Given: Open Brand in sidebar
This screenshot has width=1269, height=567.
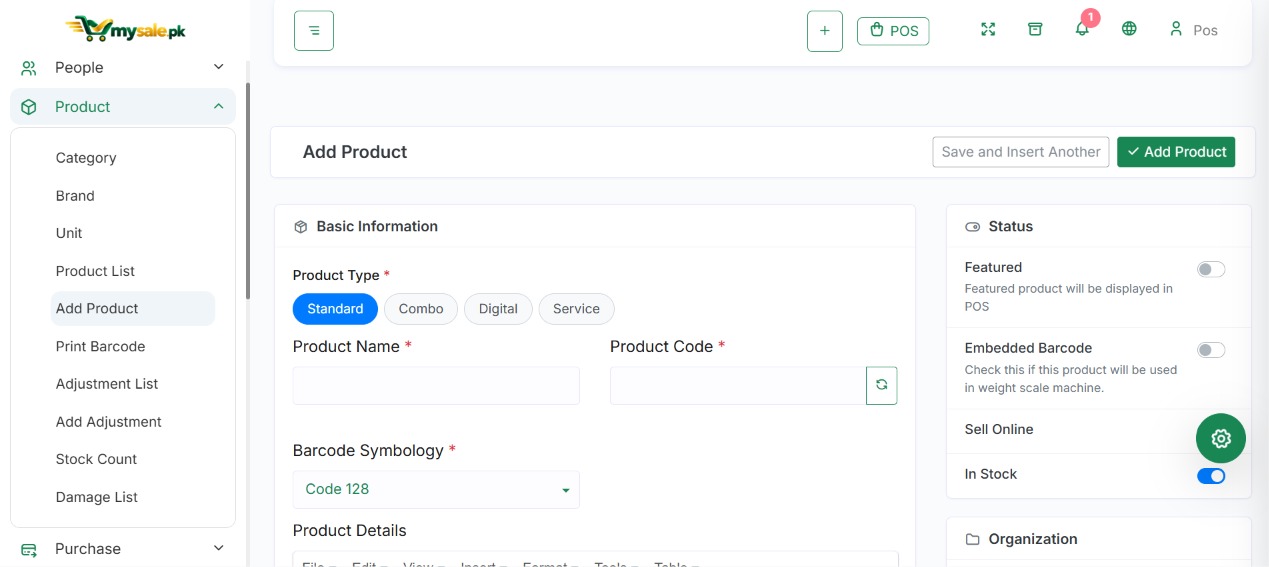Looking at the screenshot, I should pos(75,196).
